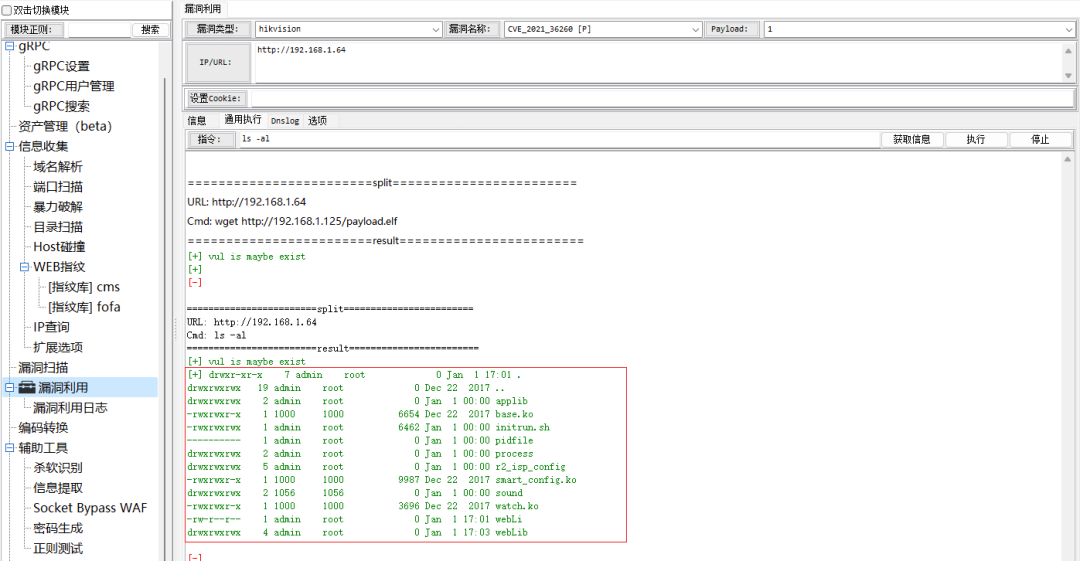Select 域名解析 tree item
1080x561 pixels.
pyautogui.click(x=58, y=167)
